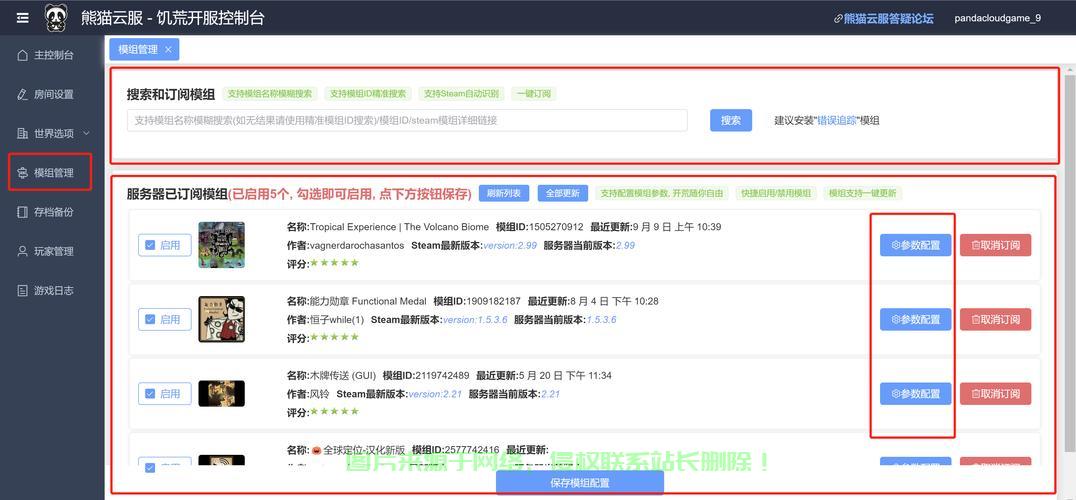Click 取消订阅 for 能力勋章 Functional Medal
1076x500 pixels.
(x=995, y=319)
